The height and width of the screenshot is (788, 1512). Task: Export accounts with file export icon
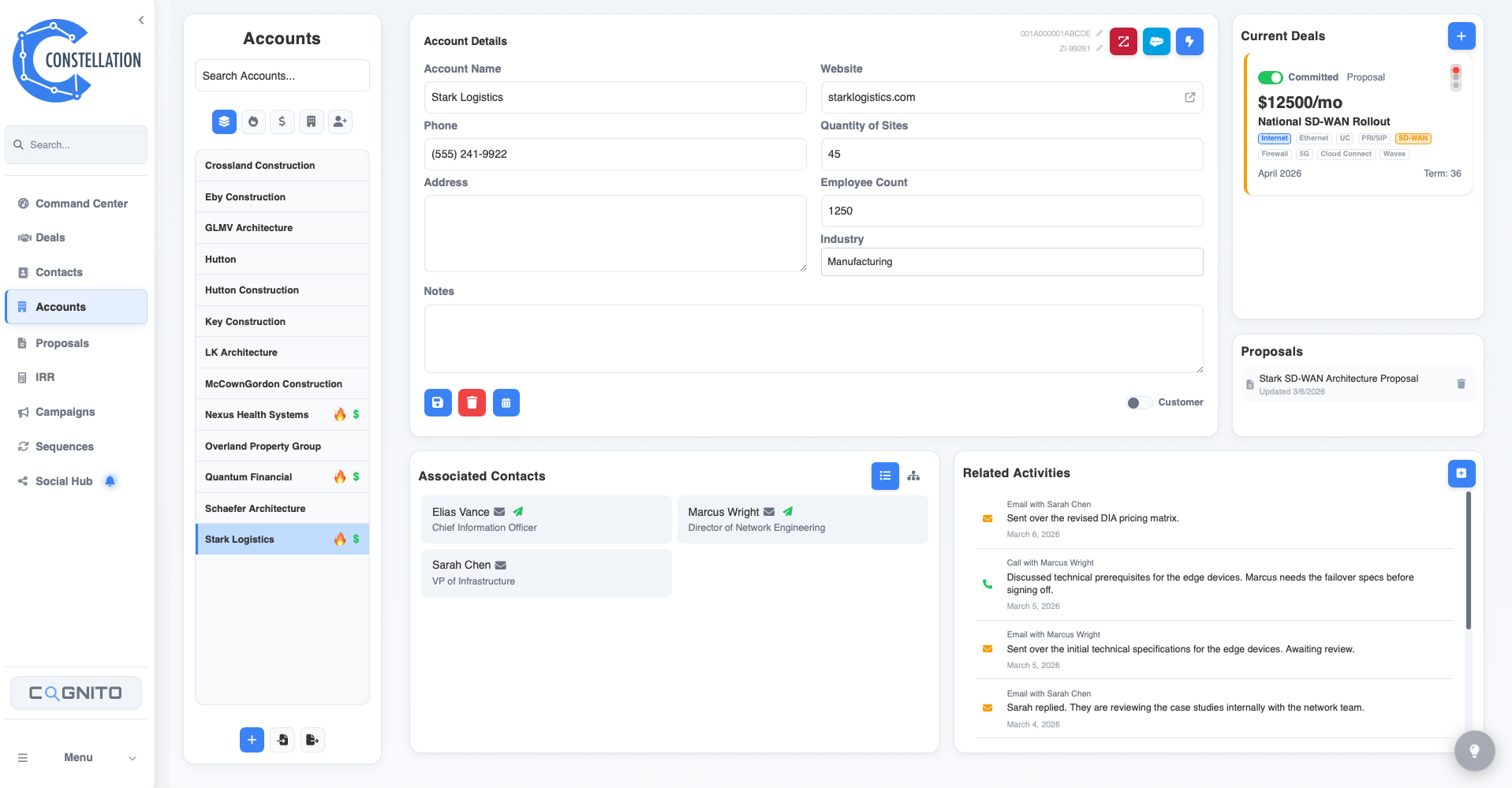coord(312,739)
